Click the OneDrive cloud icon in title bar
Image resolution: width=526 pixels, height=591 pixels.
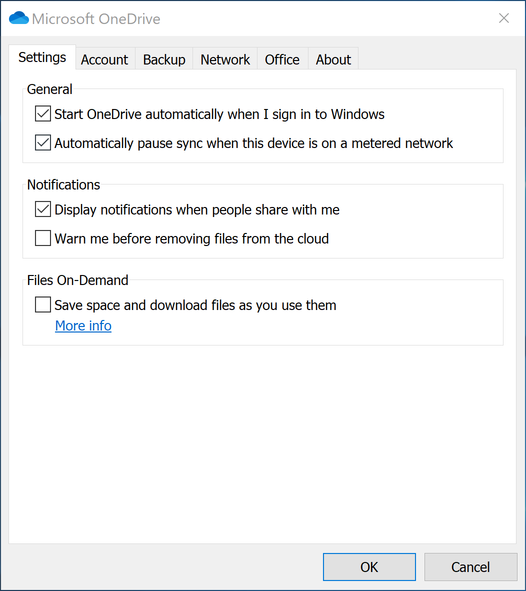(19, 18)
